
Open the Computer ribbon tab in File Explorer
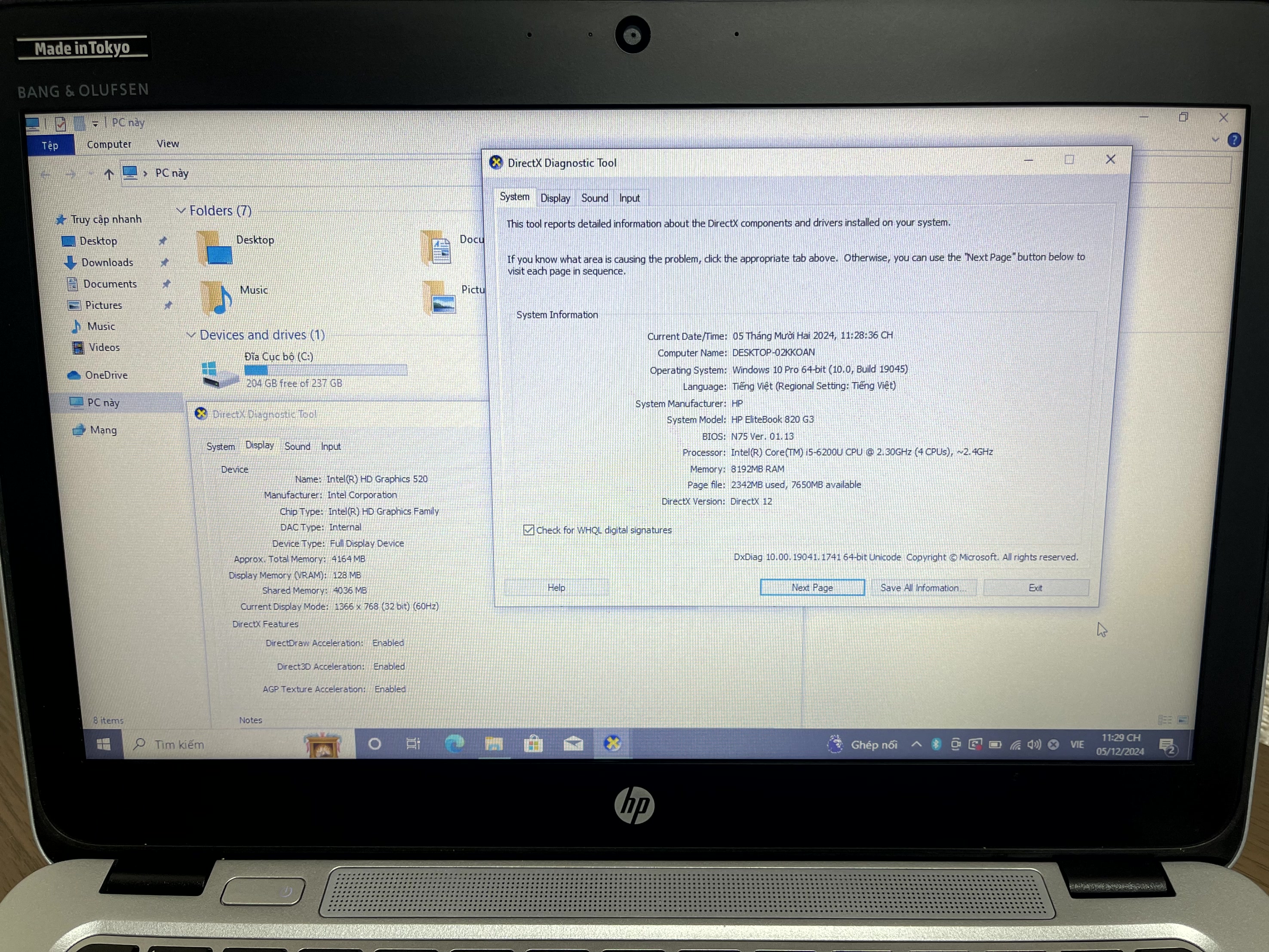pos(109,144)
